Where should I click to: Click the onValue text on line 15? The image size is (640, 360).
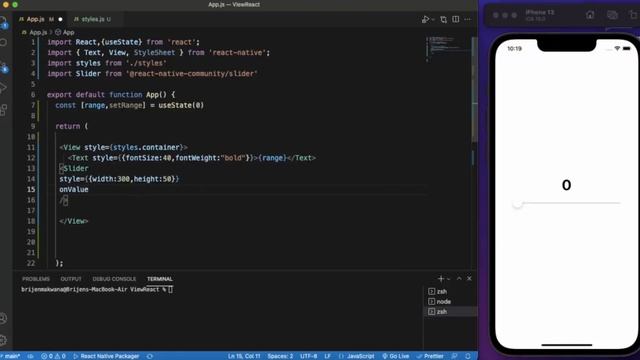point(74,189)
